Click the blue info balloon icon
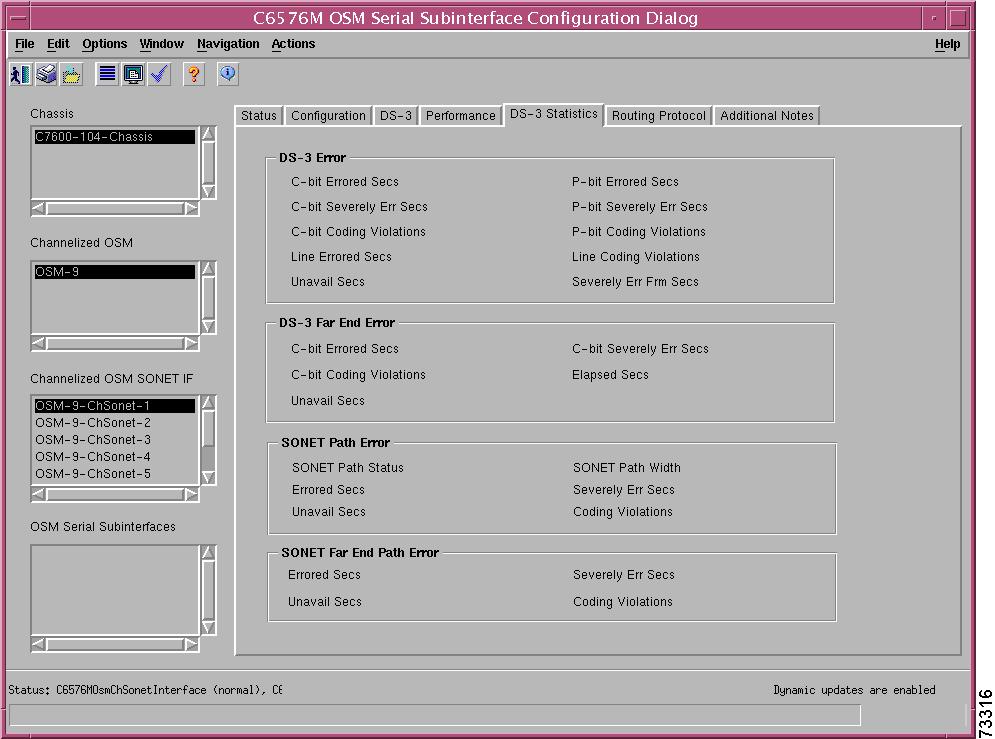 228,75
